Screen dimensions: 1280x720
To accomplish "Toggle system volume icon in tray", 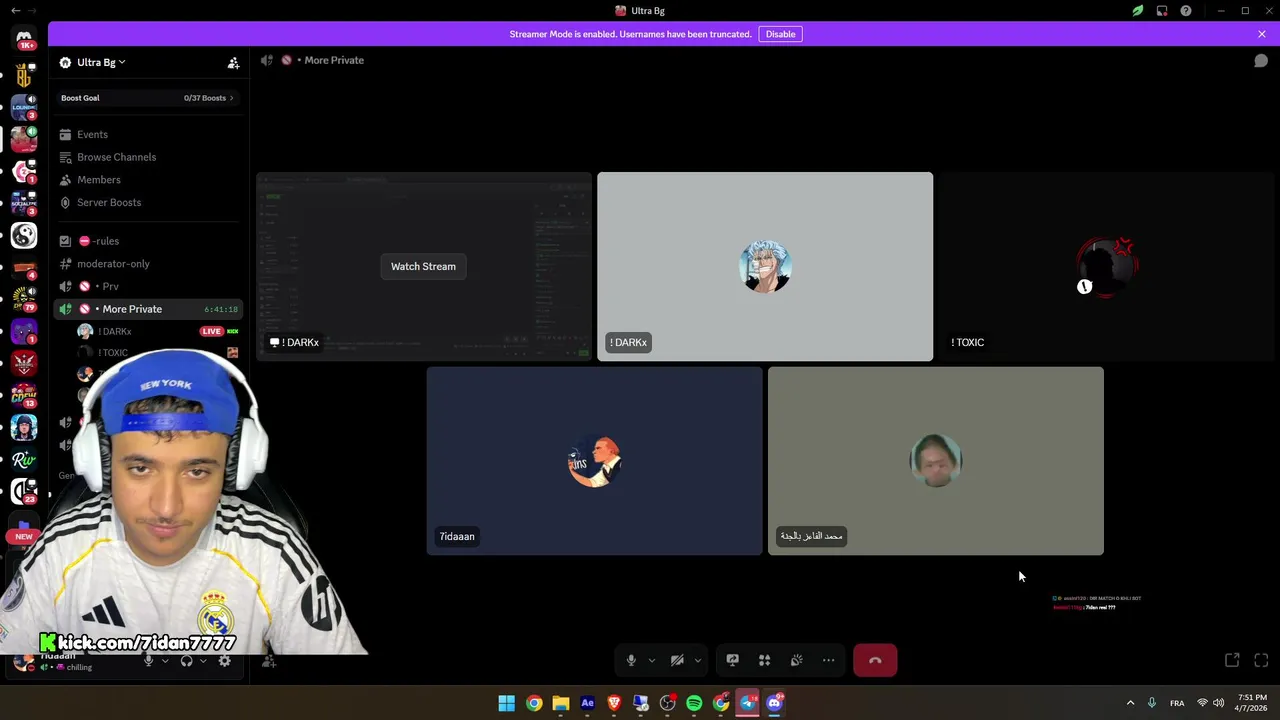I will pos(1218,703).
